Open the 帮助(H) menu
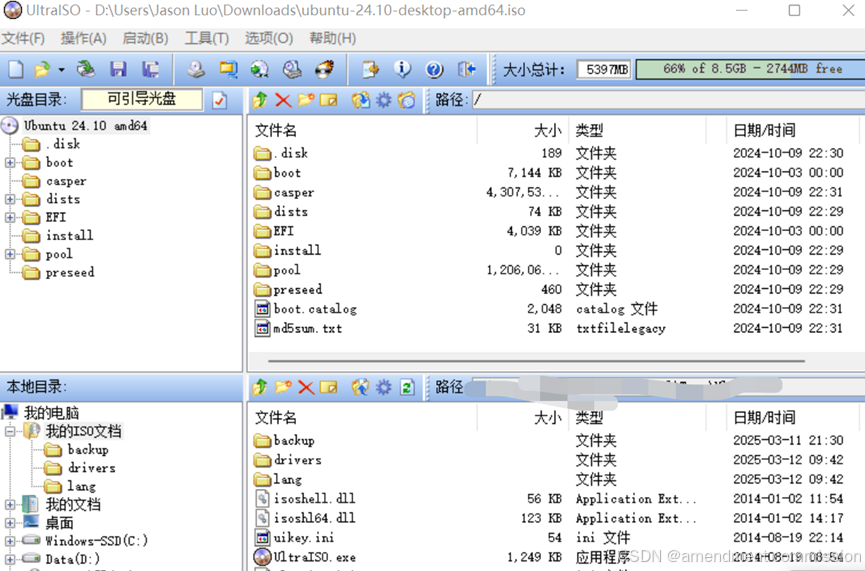Image resolution: width=865 pixels, height=571 pixels. (333, 38)
